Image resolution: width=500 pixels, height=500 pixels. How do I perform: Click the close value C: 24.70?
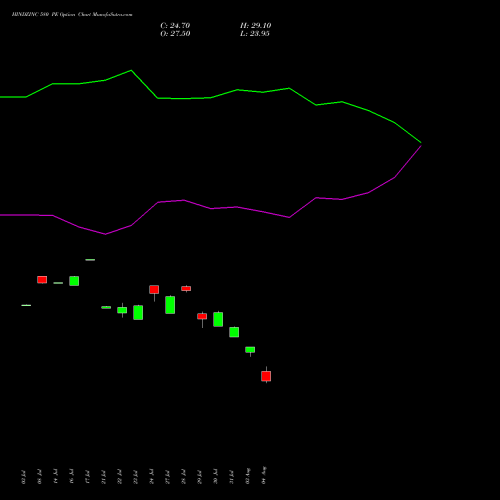coord(175,26)
